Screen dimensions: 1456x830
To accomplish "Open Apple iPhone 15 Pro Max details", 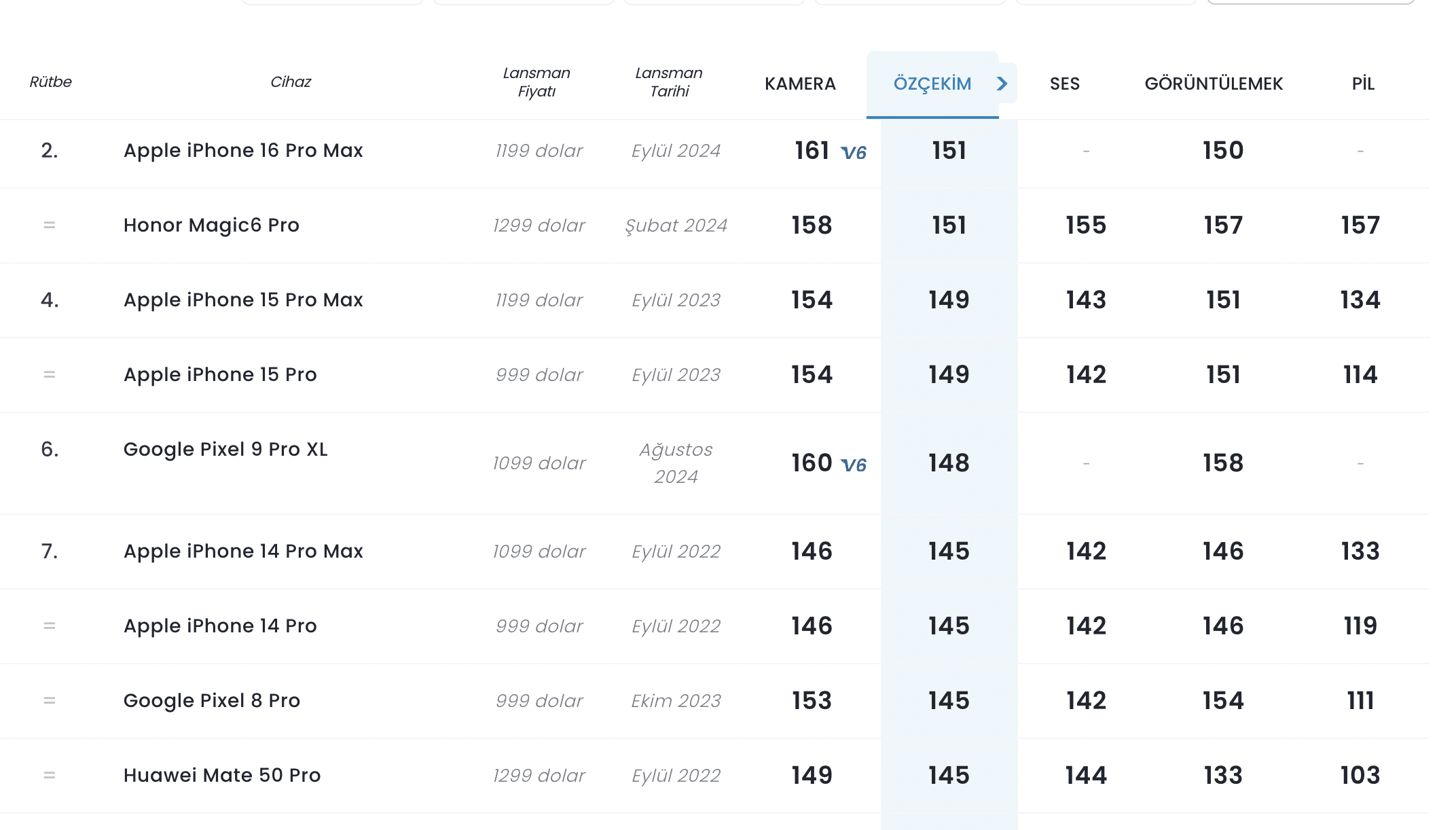I will [243, 300].
